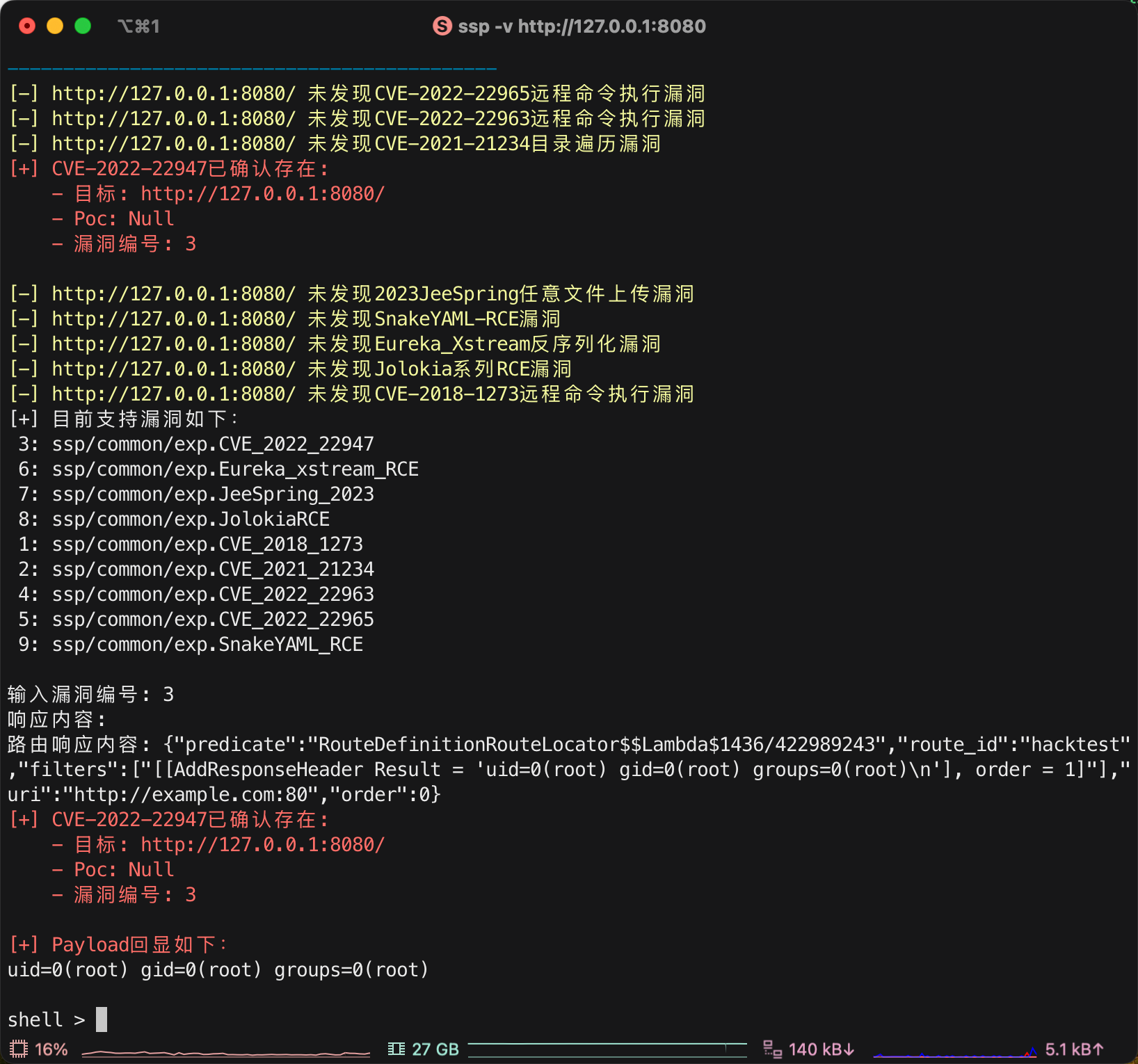1138x1064 pixels.
Task: Click the first red 'CVE-2022-22947已确认存在' line
Action: pos(169,168)
